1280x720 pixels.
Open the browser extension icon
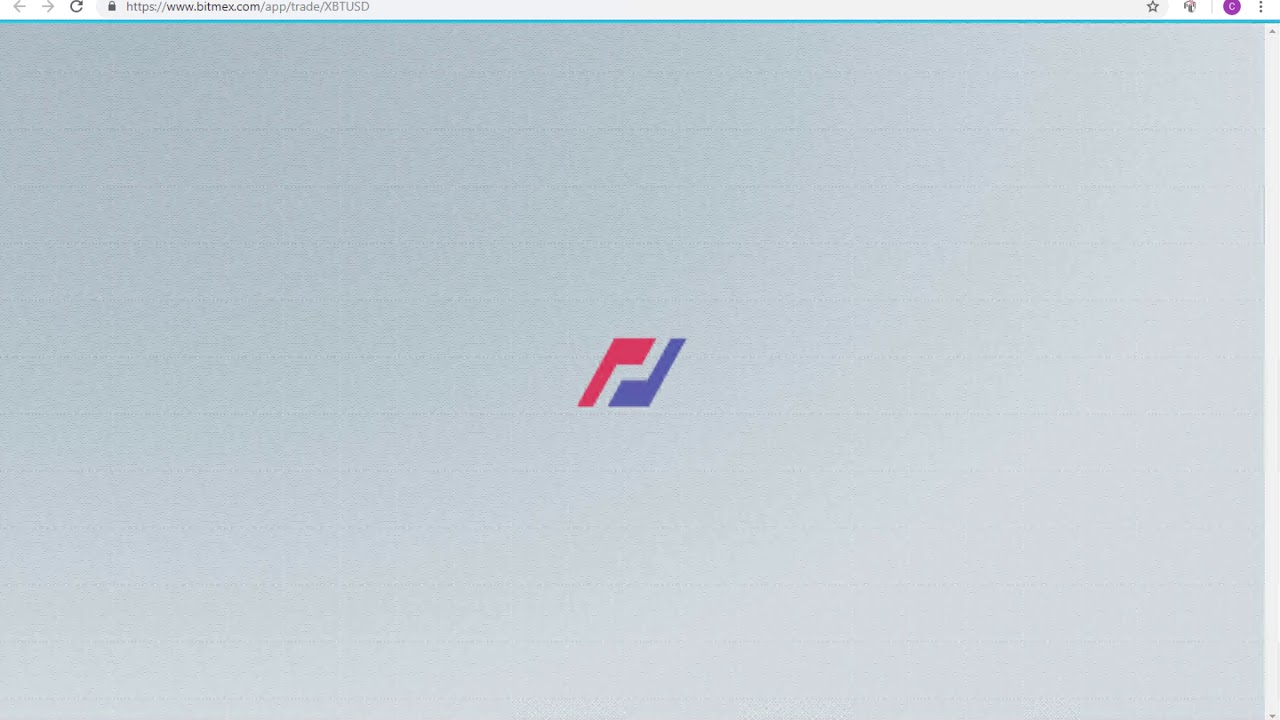click(1190, 7)
